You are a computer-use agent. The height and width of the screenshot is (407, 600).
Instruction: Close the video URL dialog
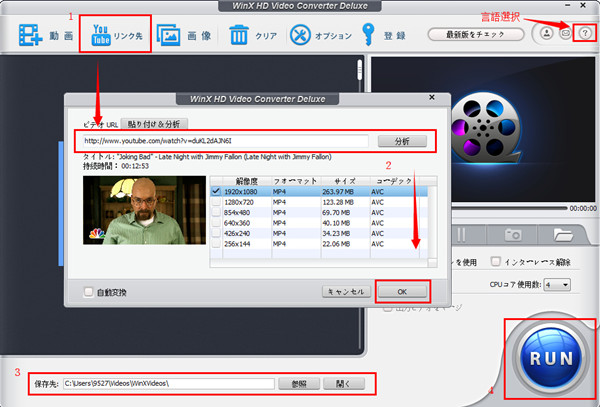(432, 98)
